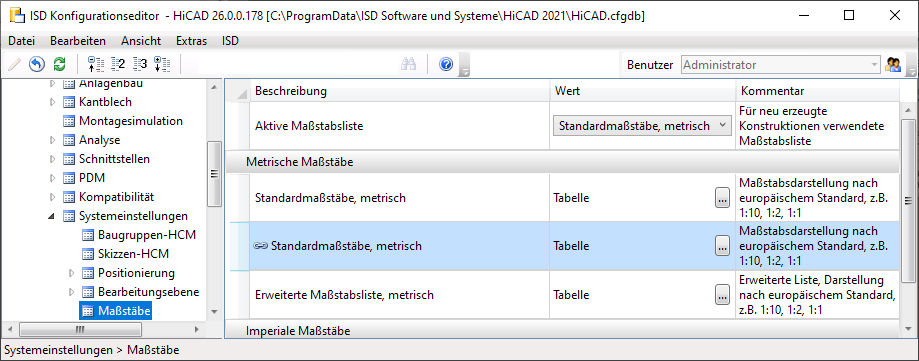Screen dimensions: 919x361
Task: Click the blue undo arrow icon
Action: [37, 64]
